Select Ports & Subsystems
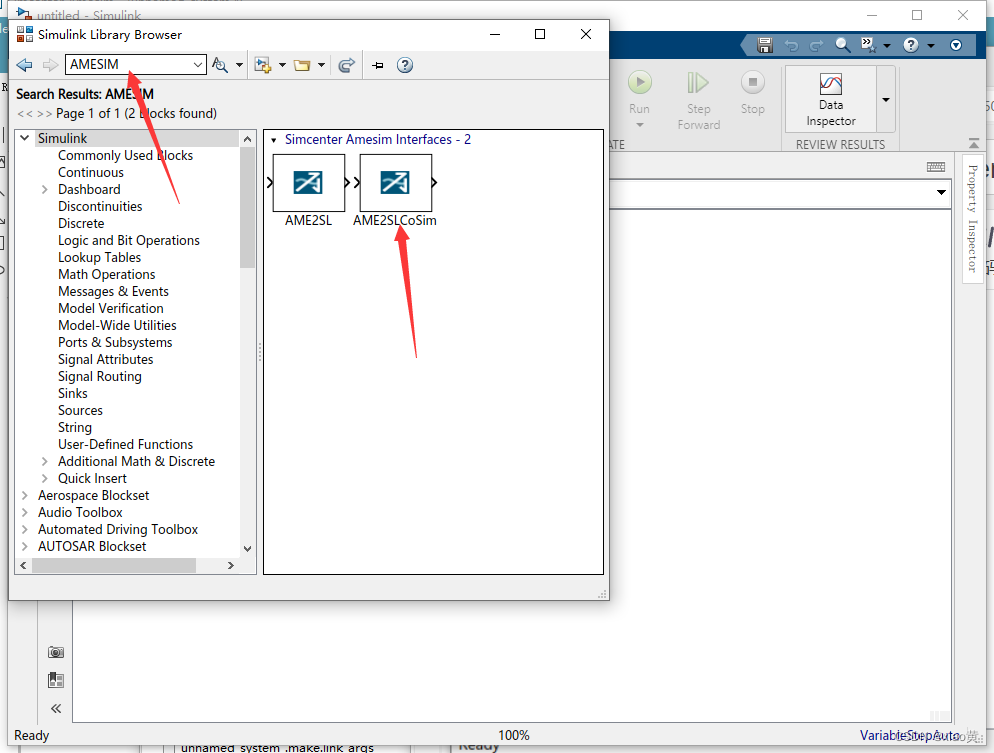The image size is (994, 753). click(x=115, y=343)
